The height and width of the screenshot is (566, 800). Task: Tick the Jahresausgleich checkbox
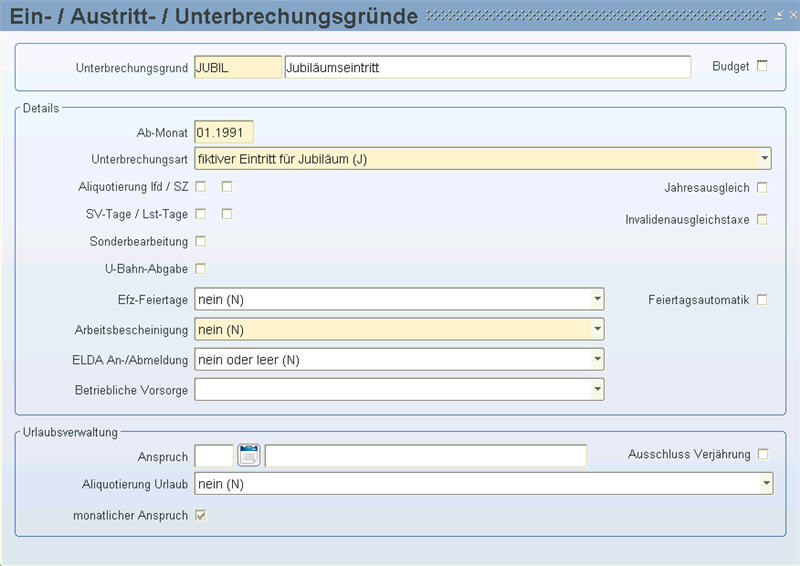click(762, 187)
